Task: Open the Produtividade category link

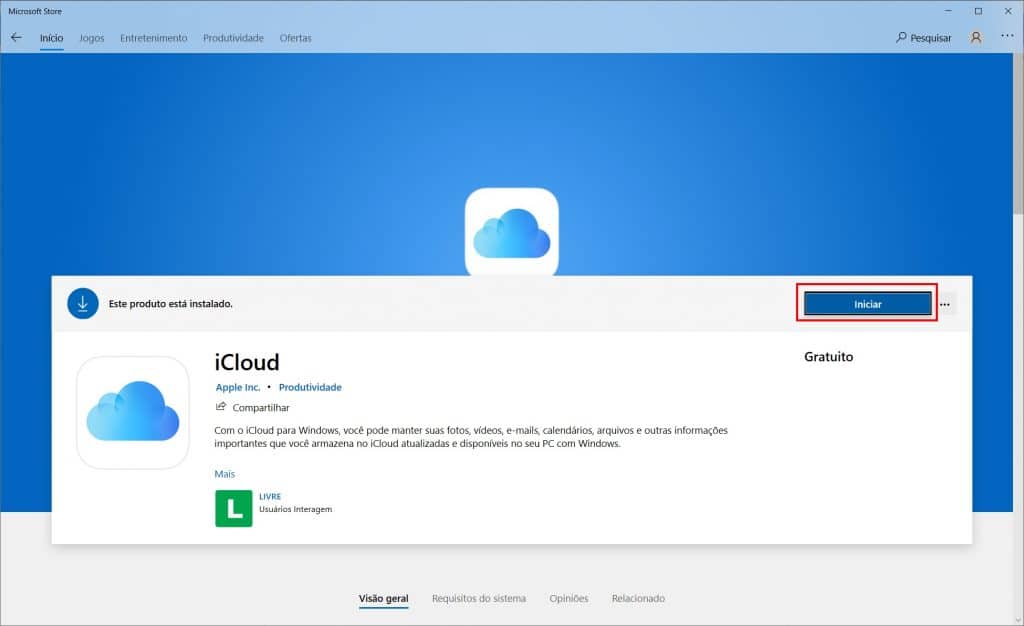Action: pyautogui.click(x=310, y=387)
